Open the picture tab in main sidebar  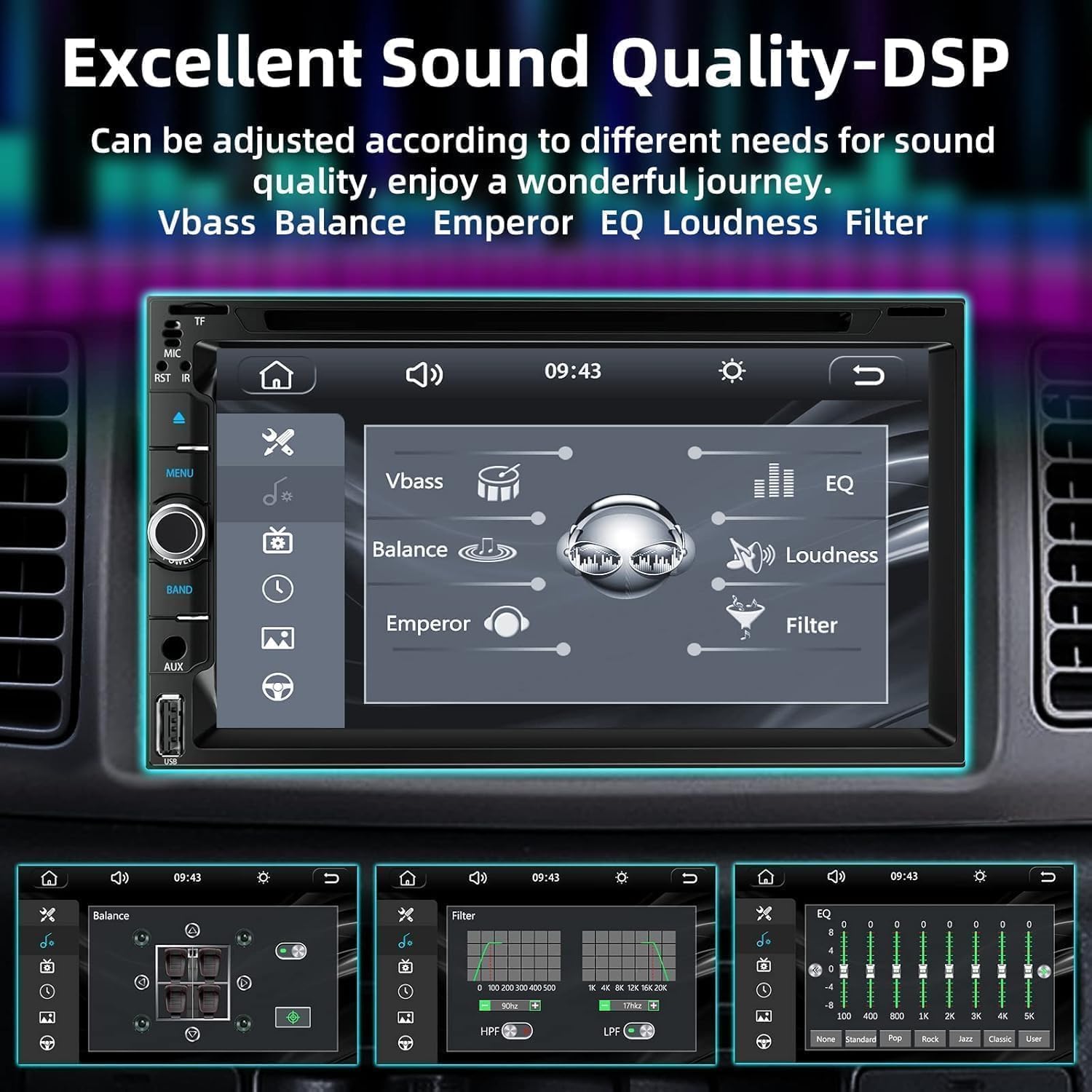click(277, 638)
